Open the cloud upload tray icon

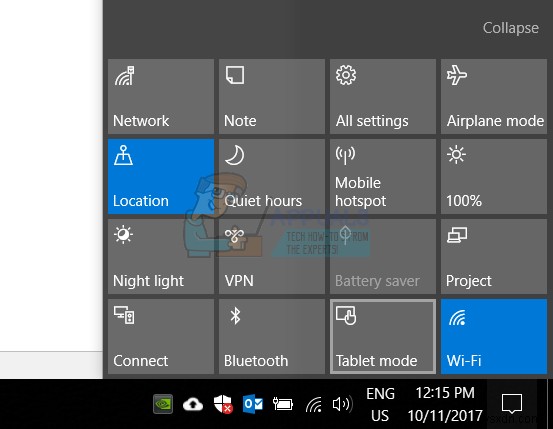(x=193, y=404)
